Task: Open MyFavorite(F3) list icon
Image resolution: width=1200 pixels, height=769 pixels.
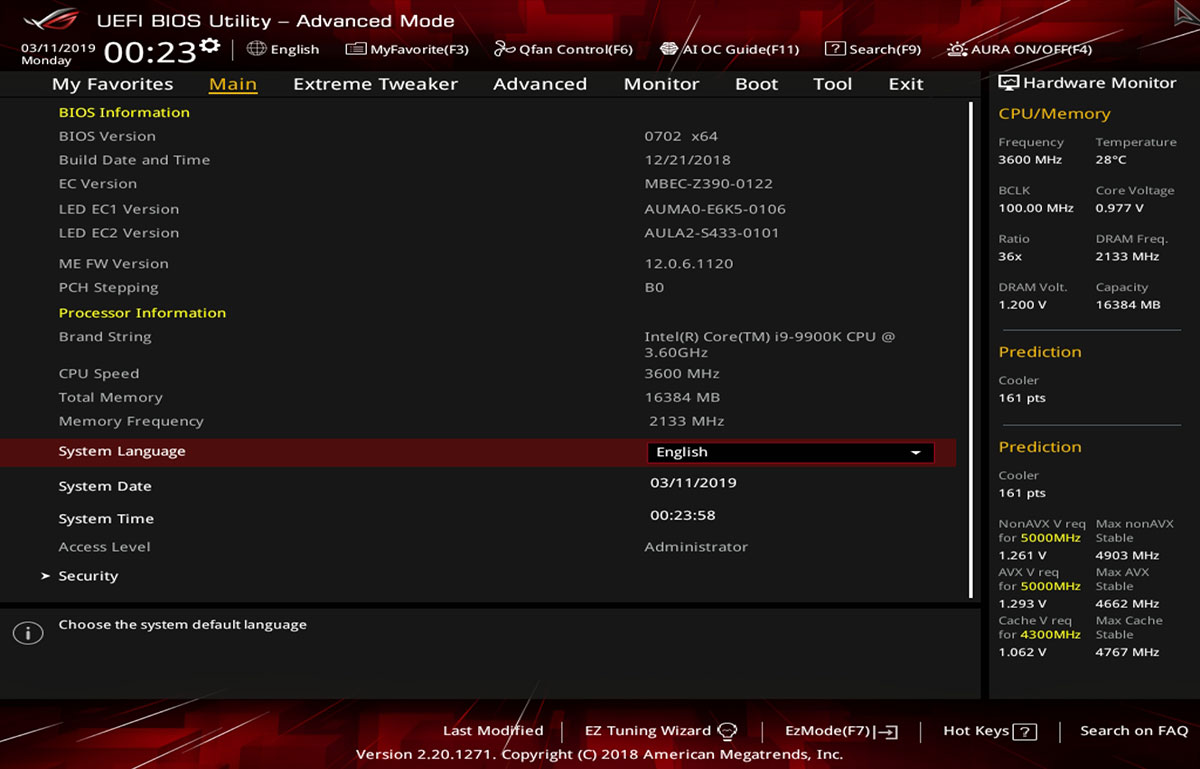Action: click(355, 49)
